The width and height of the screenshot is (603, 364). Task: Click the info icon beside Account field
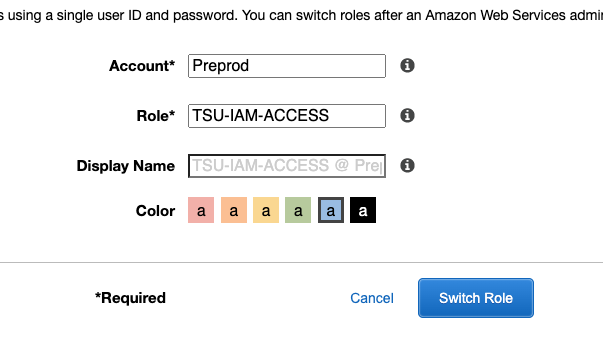click(407, 65)
